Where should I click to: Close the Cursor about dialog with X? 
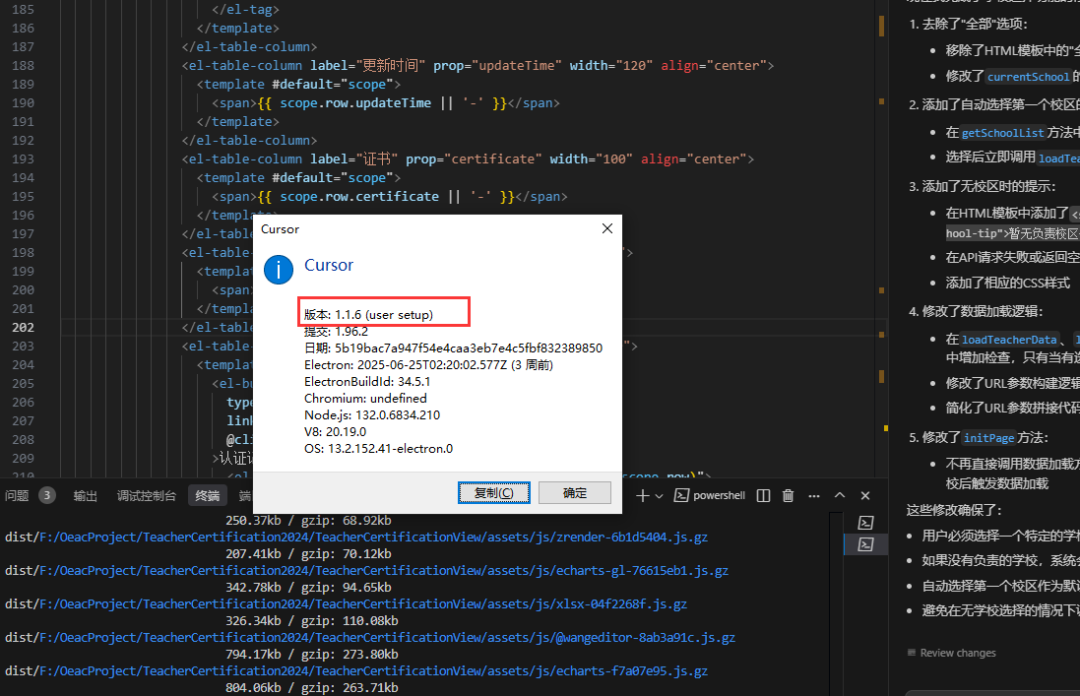click(606, 229)
